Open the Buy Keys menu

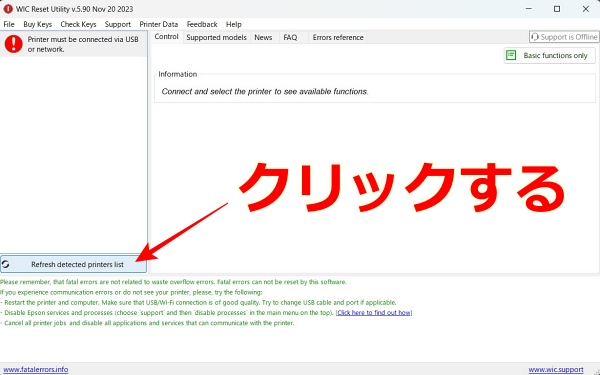tap(38, 24)
